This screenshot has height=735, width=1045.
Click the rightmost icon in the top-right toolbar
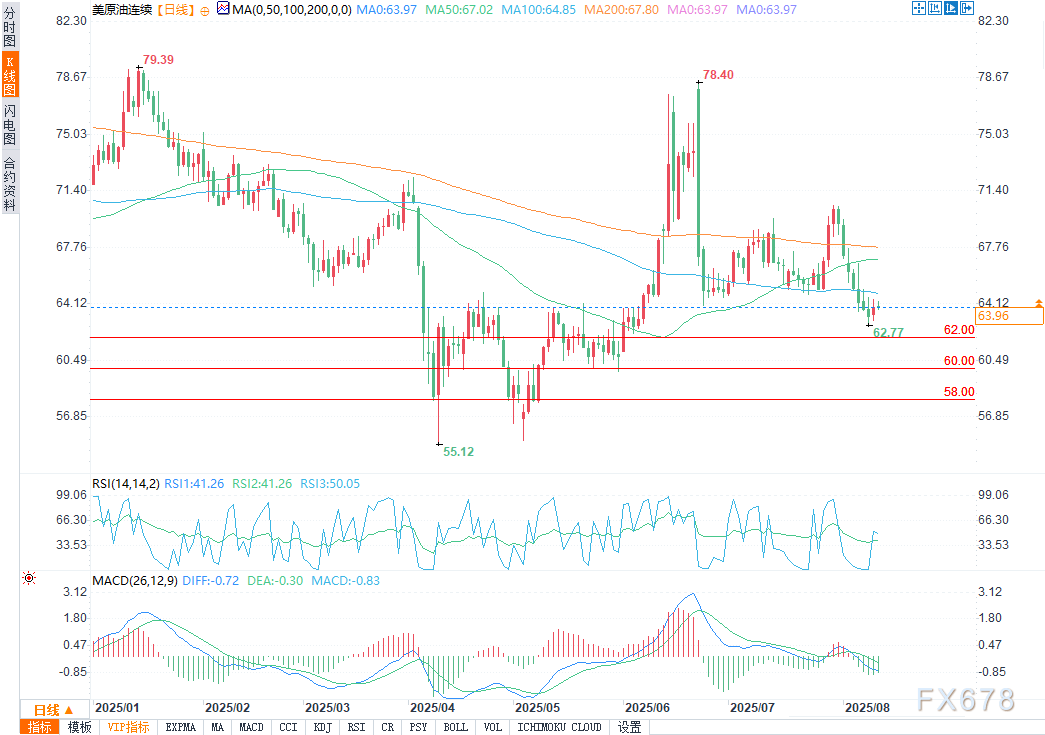966,8
